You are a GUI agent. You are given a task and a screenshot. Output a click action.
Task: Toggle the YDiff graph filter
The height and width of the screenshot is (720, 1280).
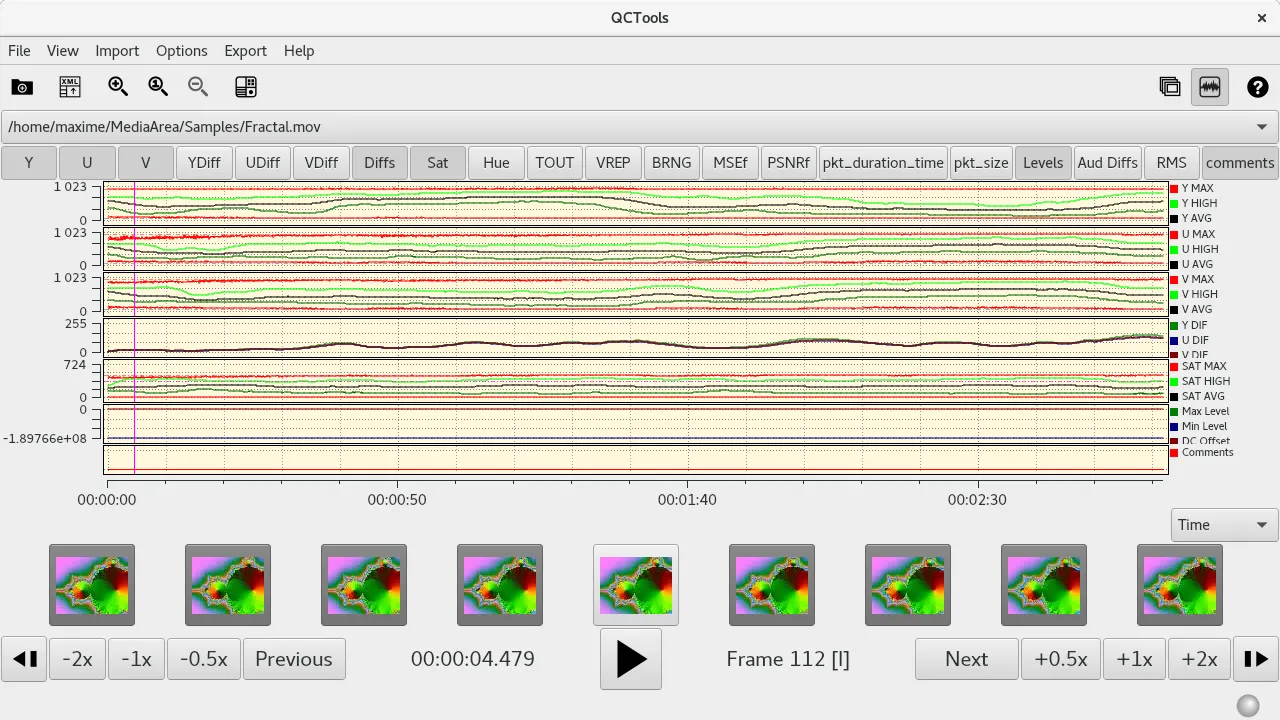click(204, 163)
